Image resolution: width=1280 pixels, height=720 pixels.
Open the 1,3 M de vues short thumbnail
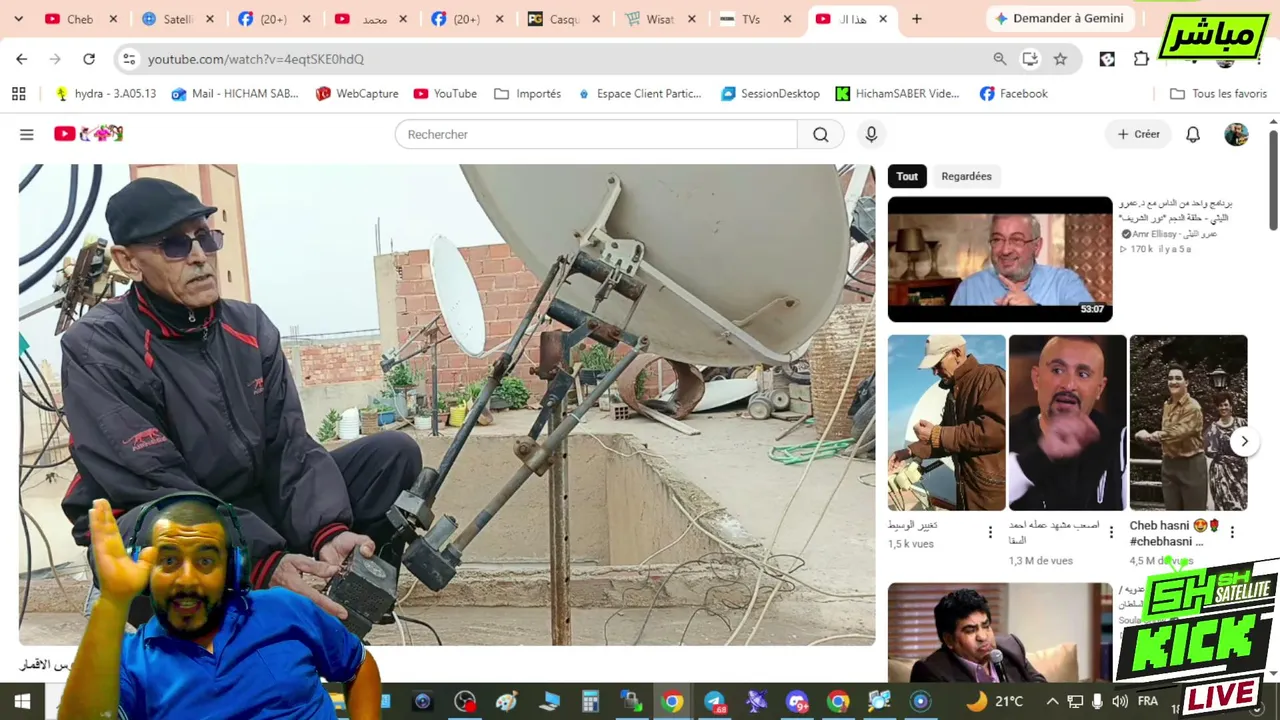pos(1067,423)
